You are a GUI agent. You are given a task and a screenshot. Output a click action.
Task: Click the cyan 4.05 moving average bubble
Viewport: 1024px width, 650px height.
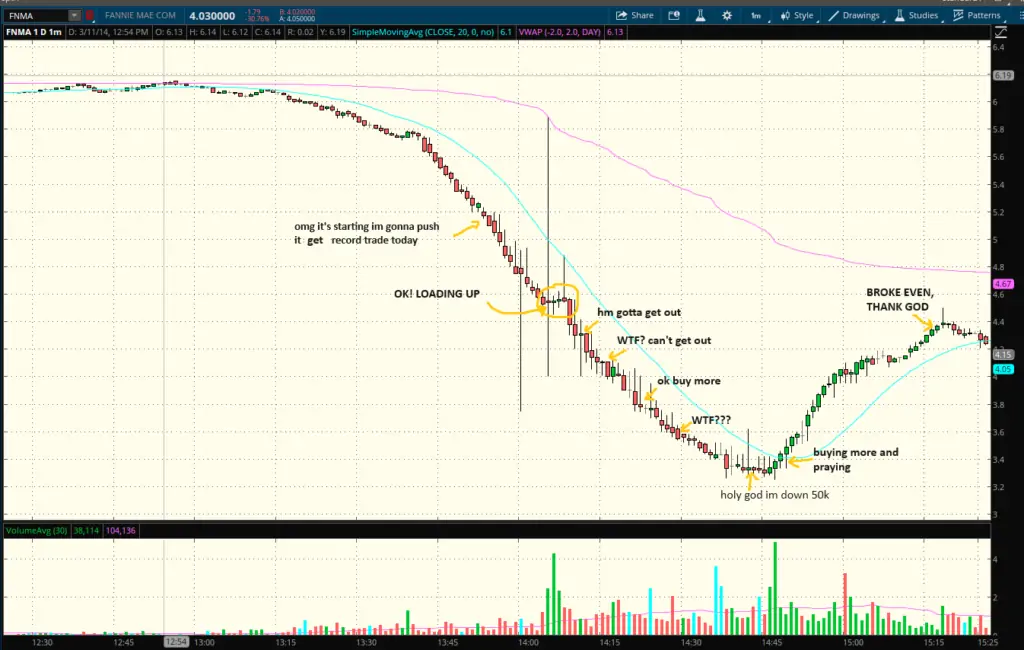1003,369
